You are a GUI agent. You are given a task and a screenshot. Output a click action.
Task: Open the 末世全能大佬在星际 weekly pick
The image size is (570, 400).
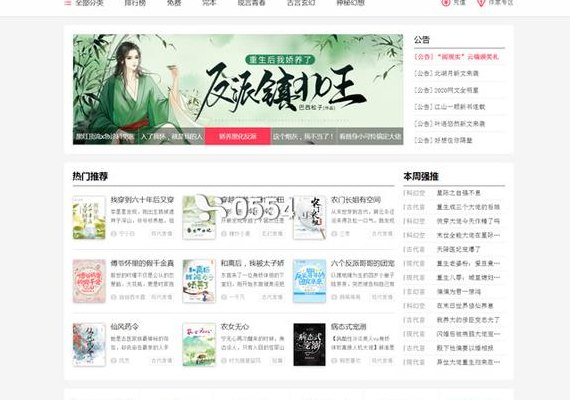(468, 235)
